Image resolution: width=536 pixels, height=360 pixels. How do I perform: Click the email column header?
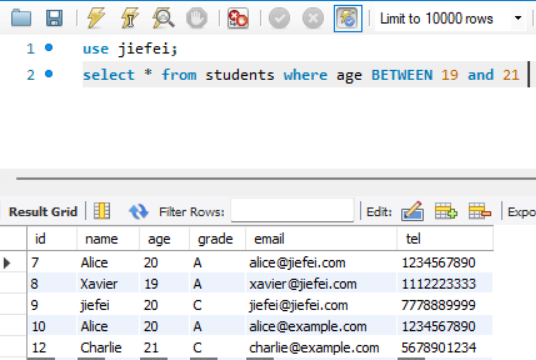[x=321, y=239]
